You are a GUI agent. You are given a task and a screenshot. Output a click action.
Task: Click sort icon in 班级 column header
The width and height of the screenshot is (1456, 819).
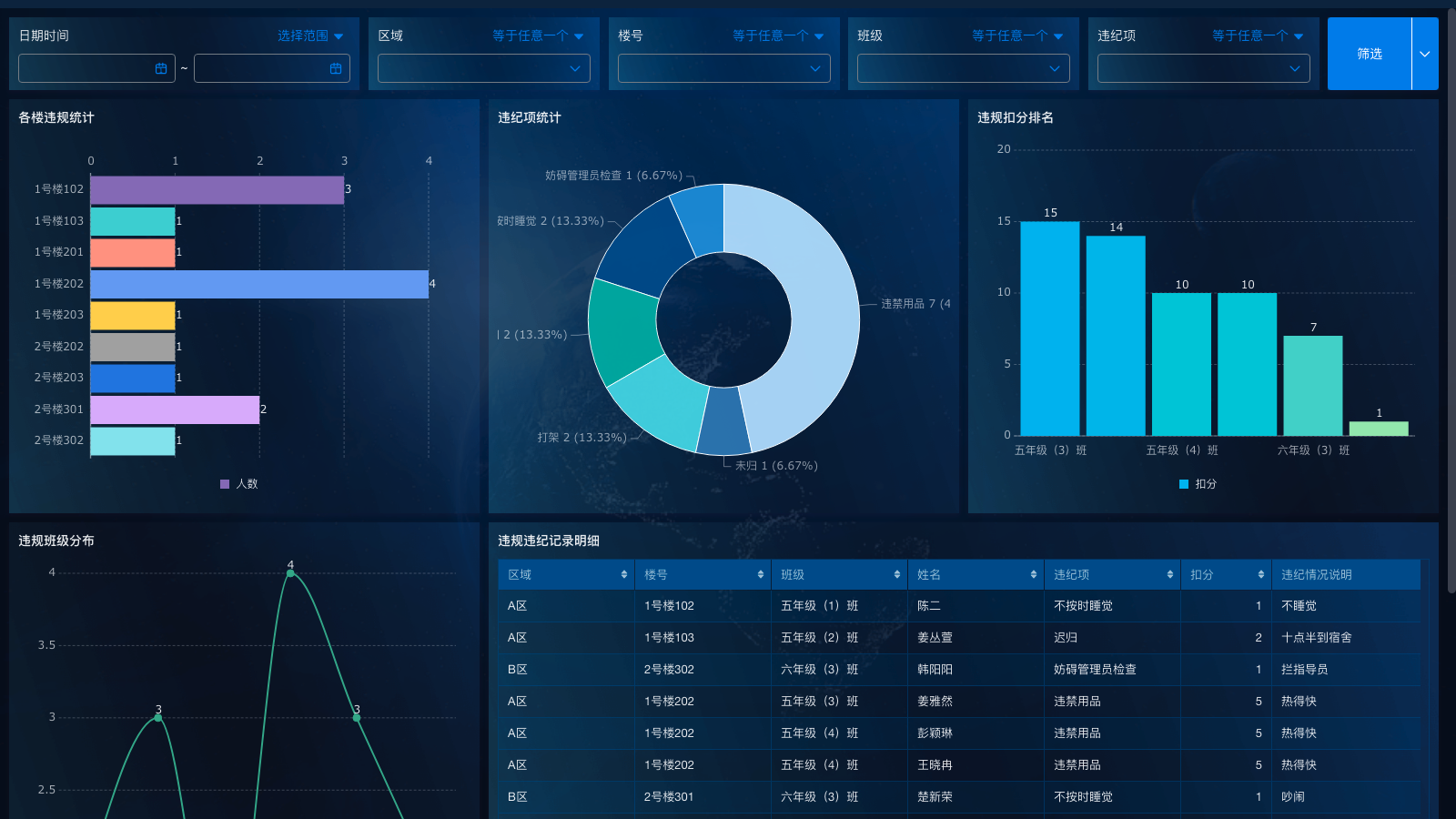click(897, 574)
